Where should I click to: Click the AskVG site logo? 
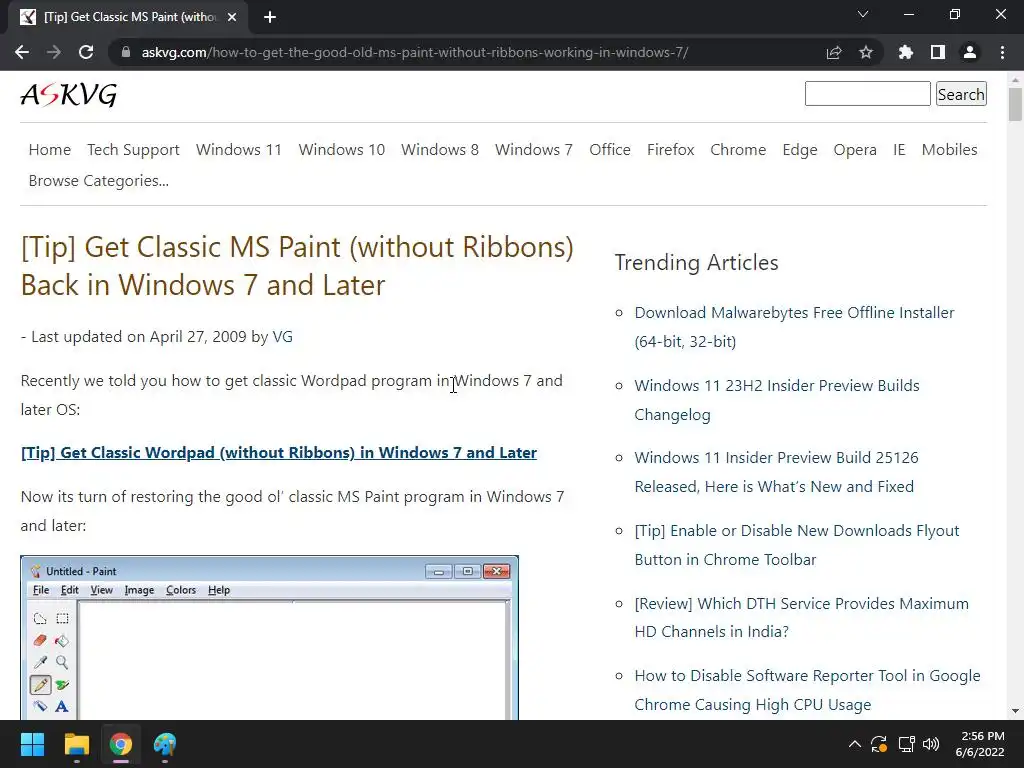point(69,95)
